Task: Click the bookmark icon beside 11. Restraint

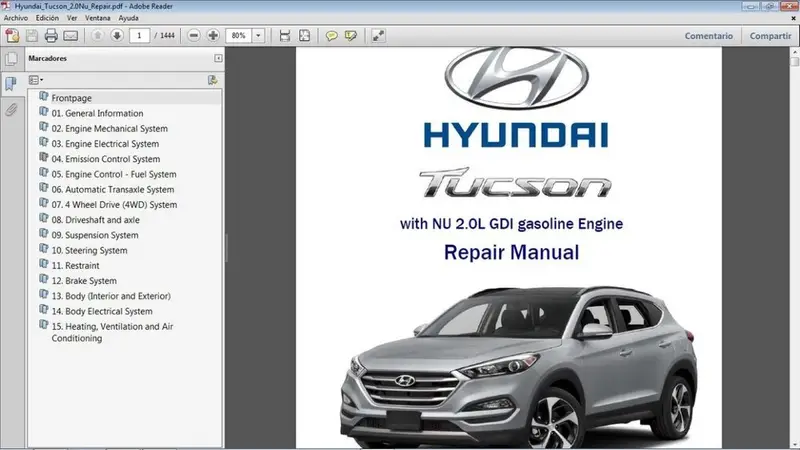Action: click(44, 264)
